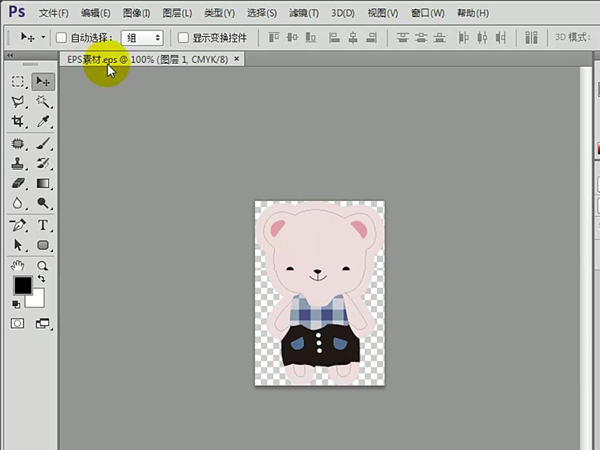Open the 文件(F) menu

(54, 13)
